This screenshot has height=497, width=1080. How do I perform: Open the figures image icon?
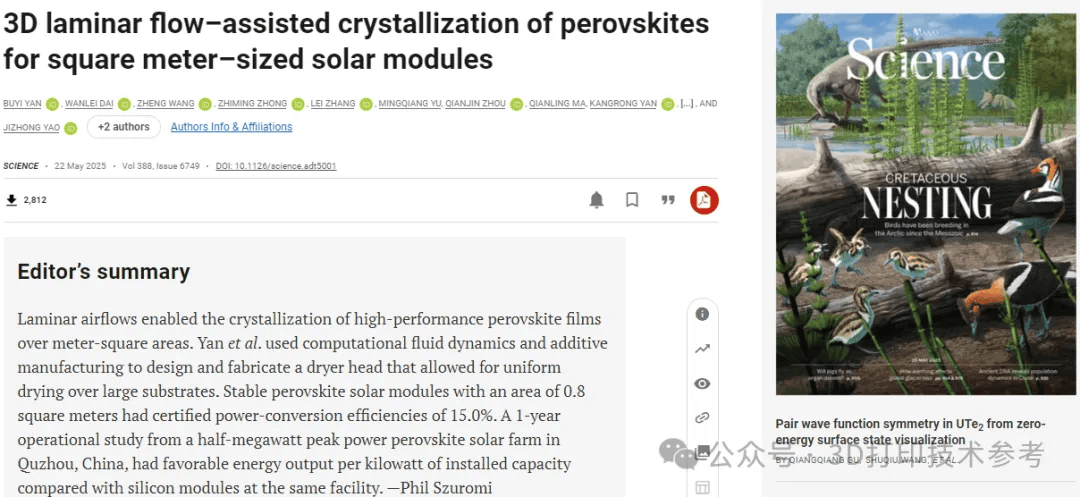(702, 452)
